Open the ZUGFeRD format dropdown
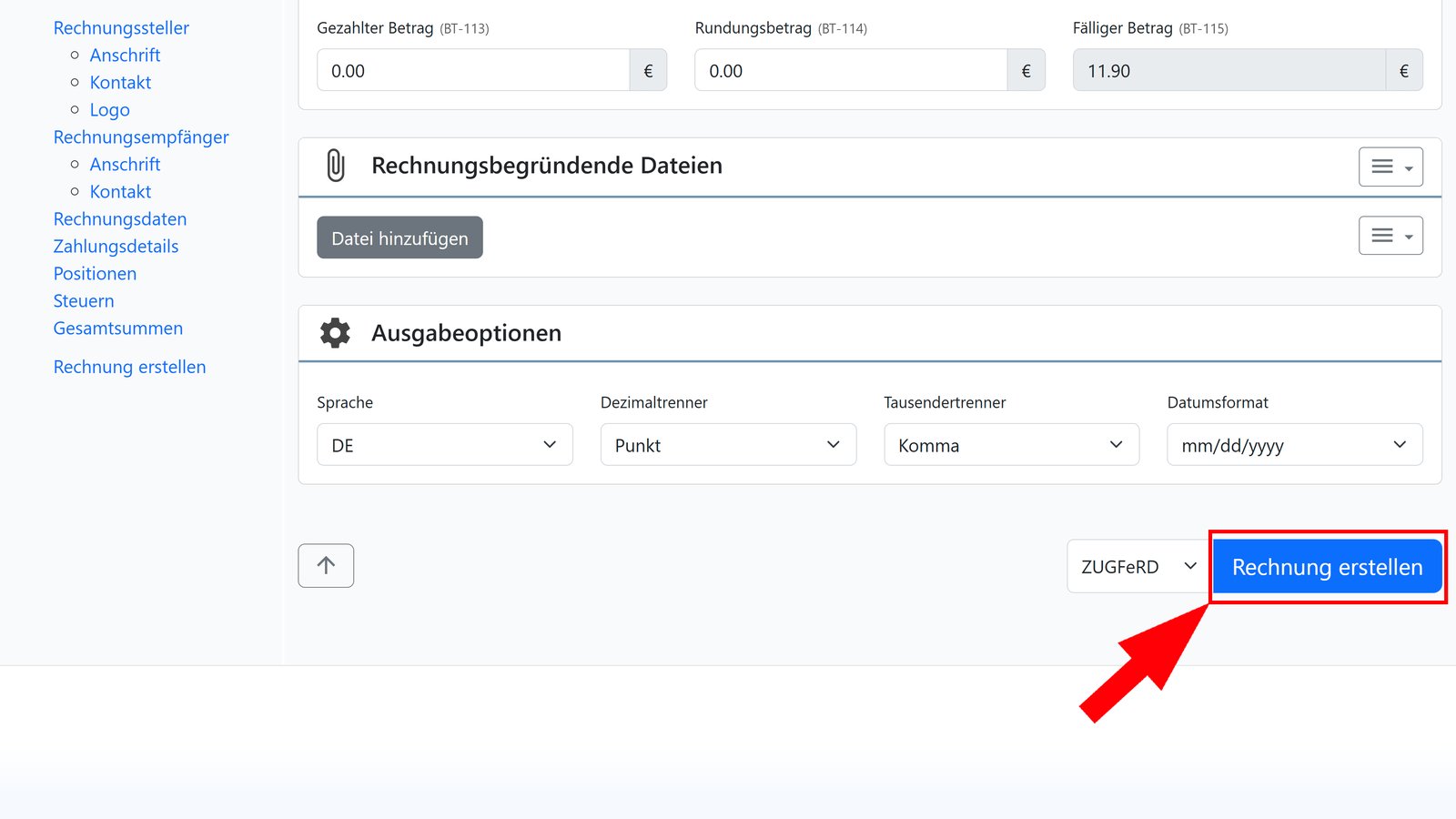 tap(1136, 566)
